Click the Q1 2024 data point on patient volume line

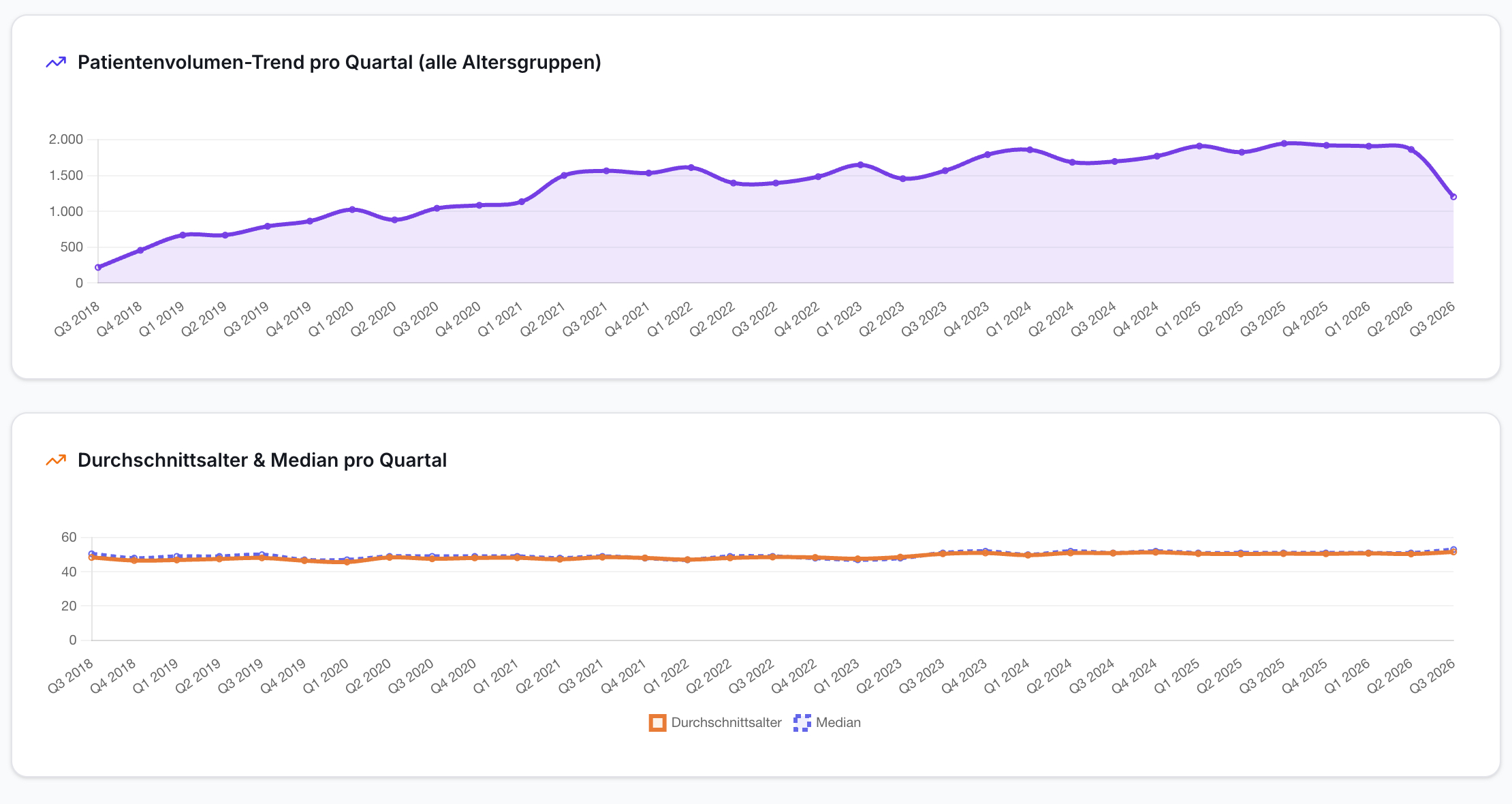[1030, 150]
